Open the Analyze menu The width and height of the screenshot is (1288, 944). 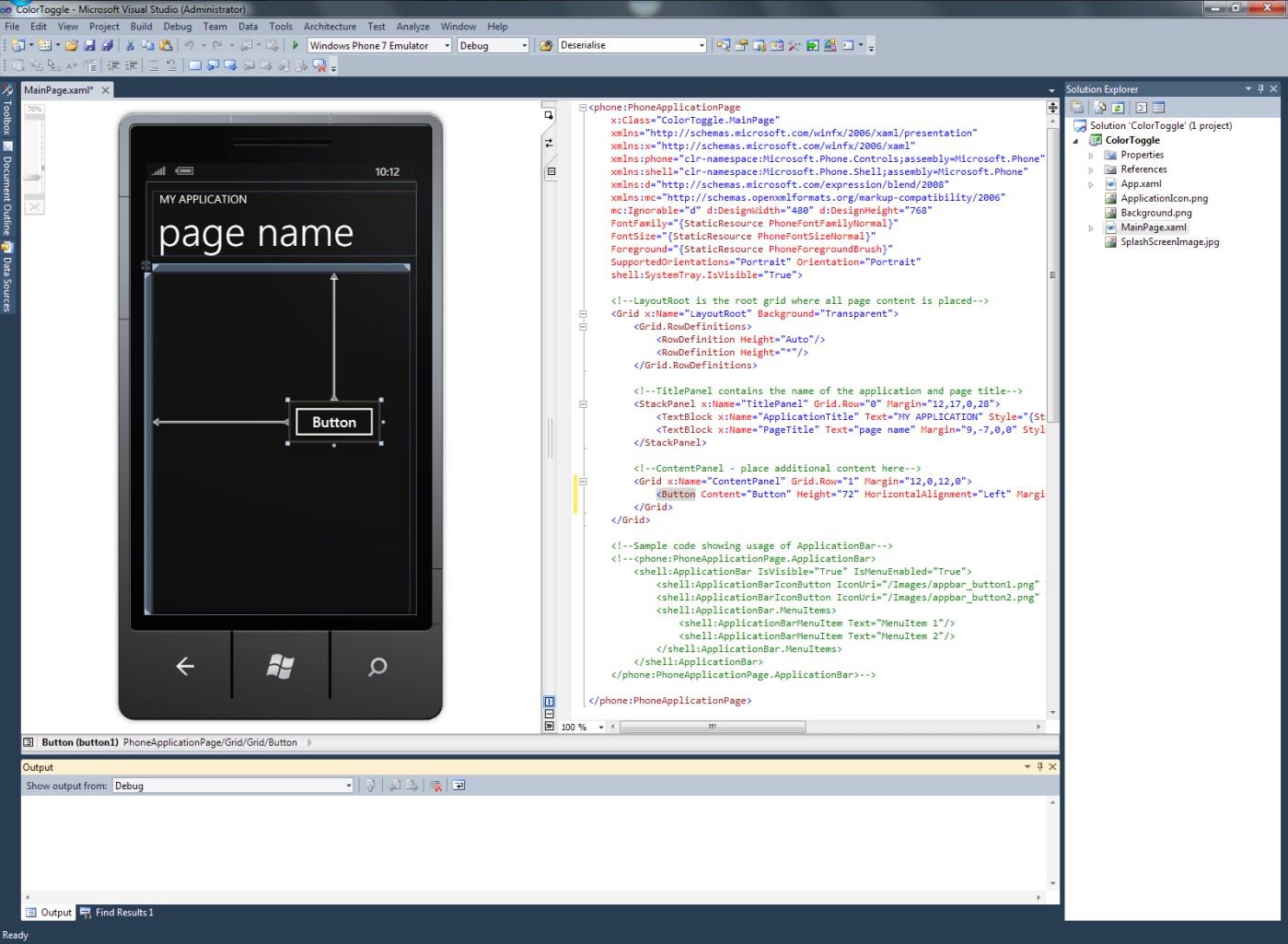coord(412,26)
